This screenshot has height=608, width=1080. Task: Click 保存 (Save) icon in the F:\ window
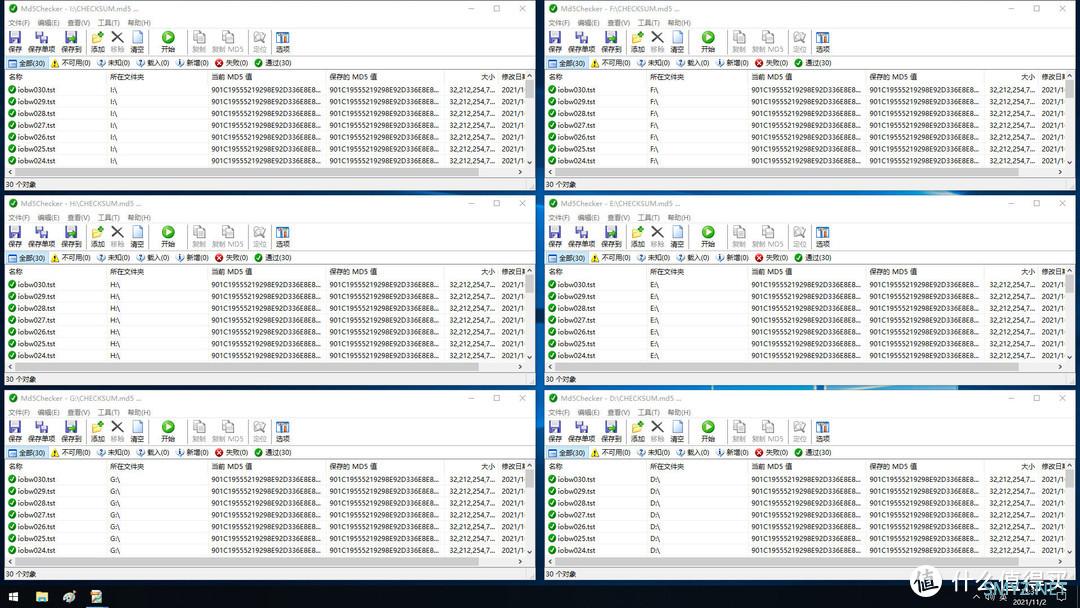tap(555, 41)
